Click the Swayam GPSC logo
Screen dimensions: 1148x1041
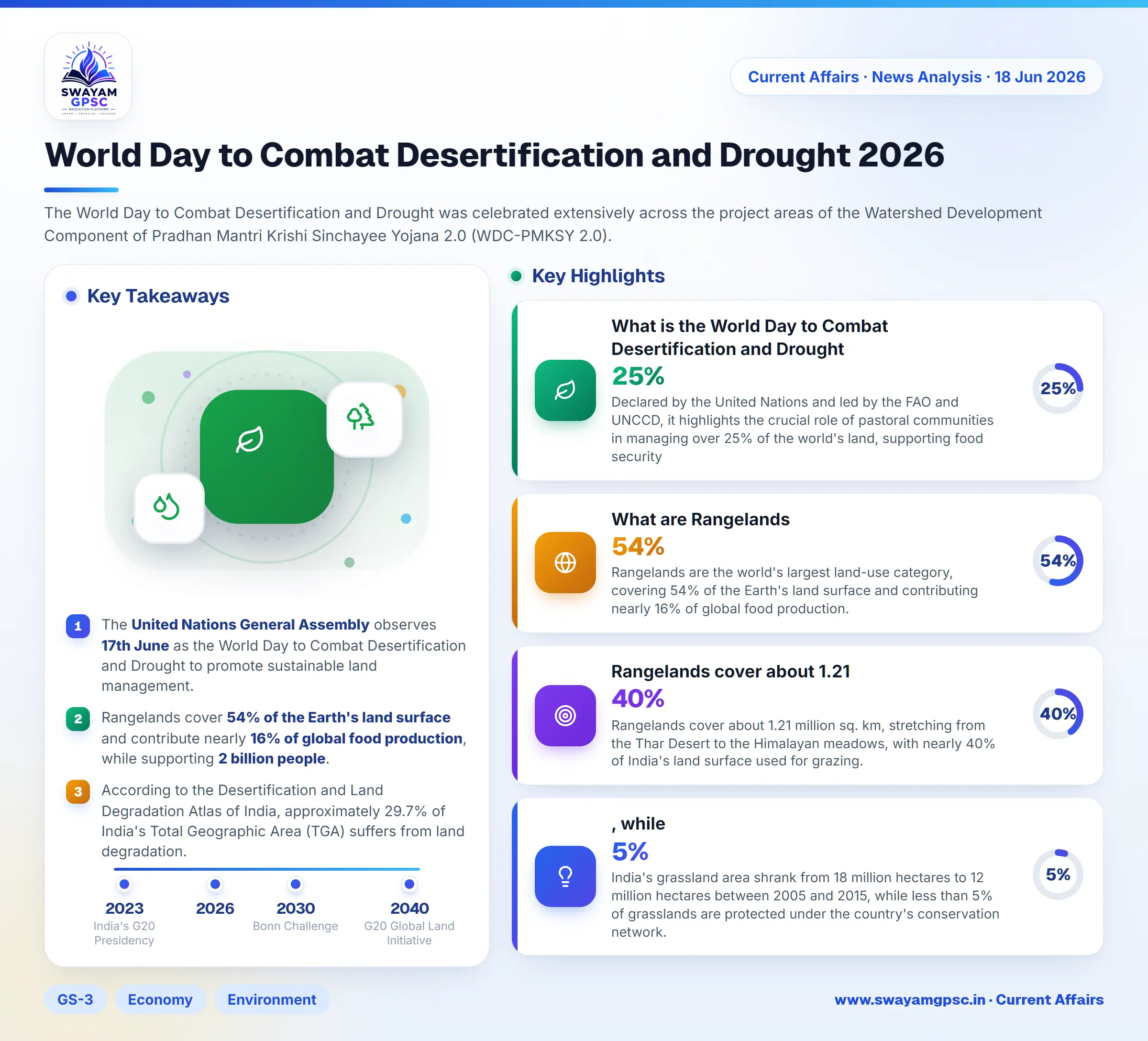(88, 77)
